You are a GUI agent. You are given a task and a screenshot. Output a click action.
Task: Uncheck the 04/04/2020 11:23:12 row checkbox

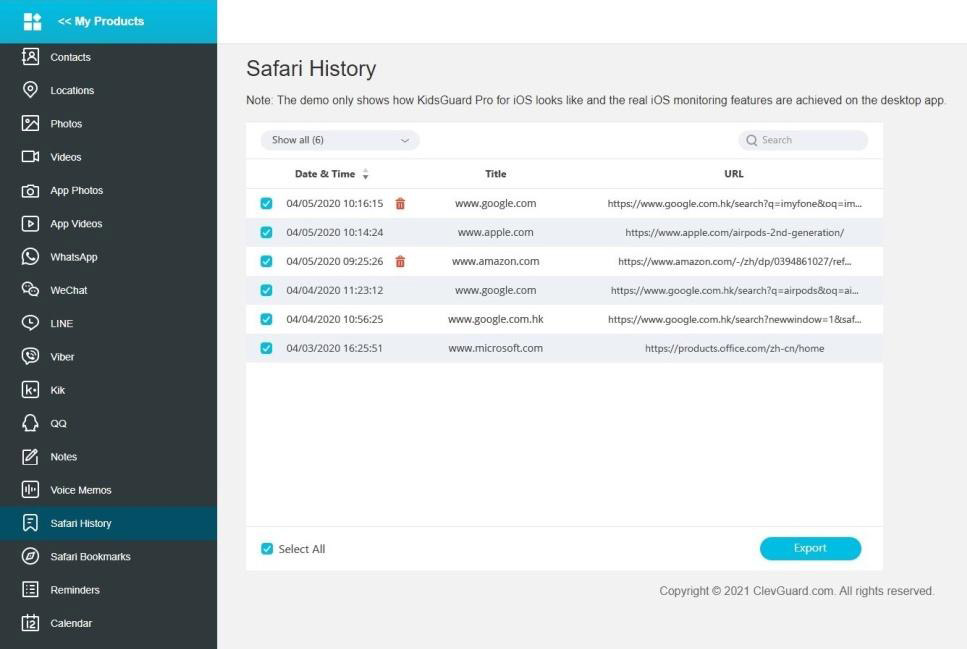click(x=266, y=291)
